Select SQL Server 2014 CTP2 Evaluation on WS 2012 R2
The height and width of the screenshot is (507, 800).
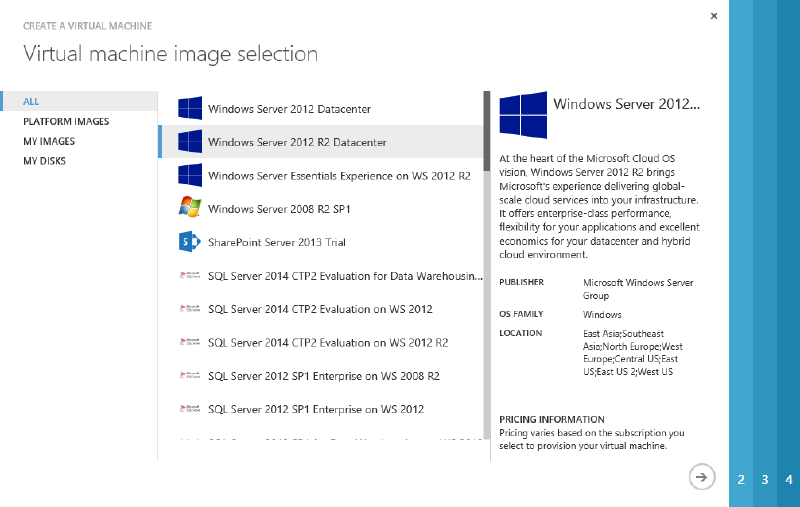pyautogui.click(x=320, y=343)
